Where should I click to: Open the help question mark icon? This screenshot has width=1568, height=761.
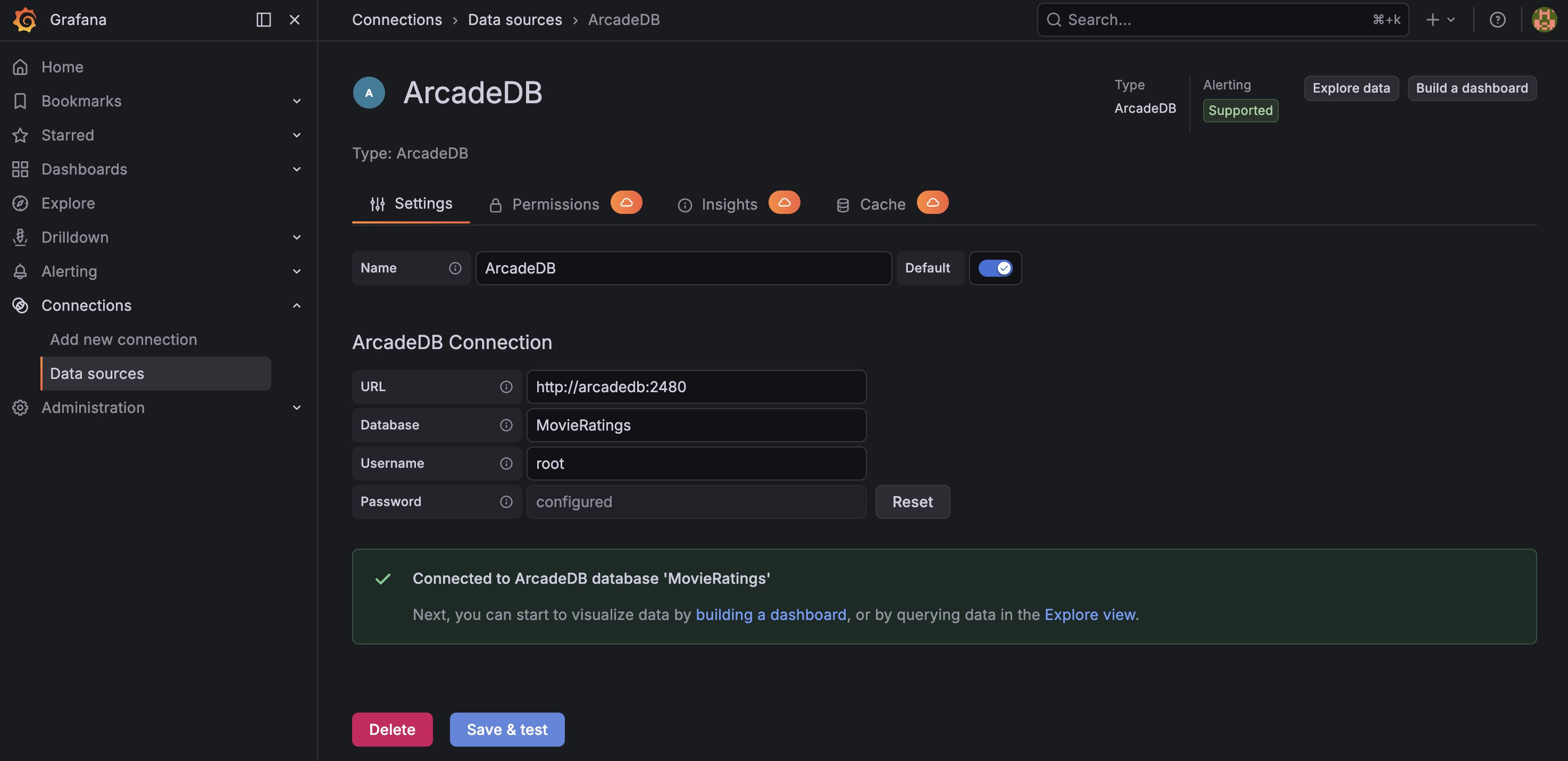(1497, 20)
